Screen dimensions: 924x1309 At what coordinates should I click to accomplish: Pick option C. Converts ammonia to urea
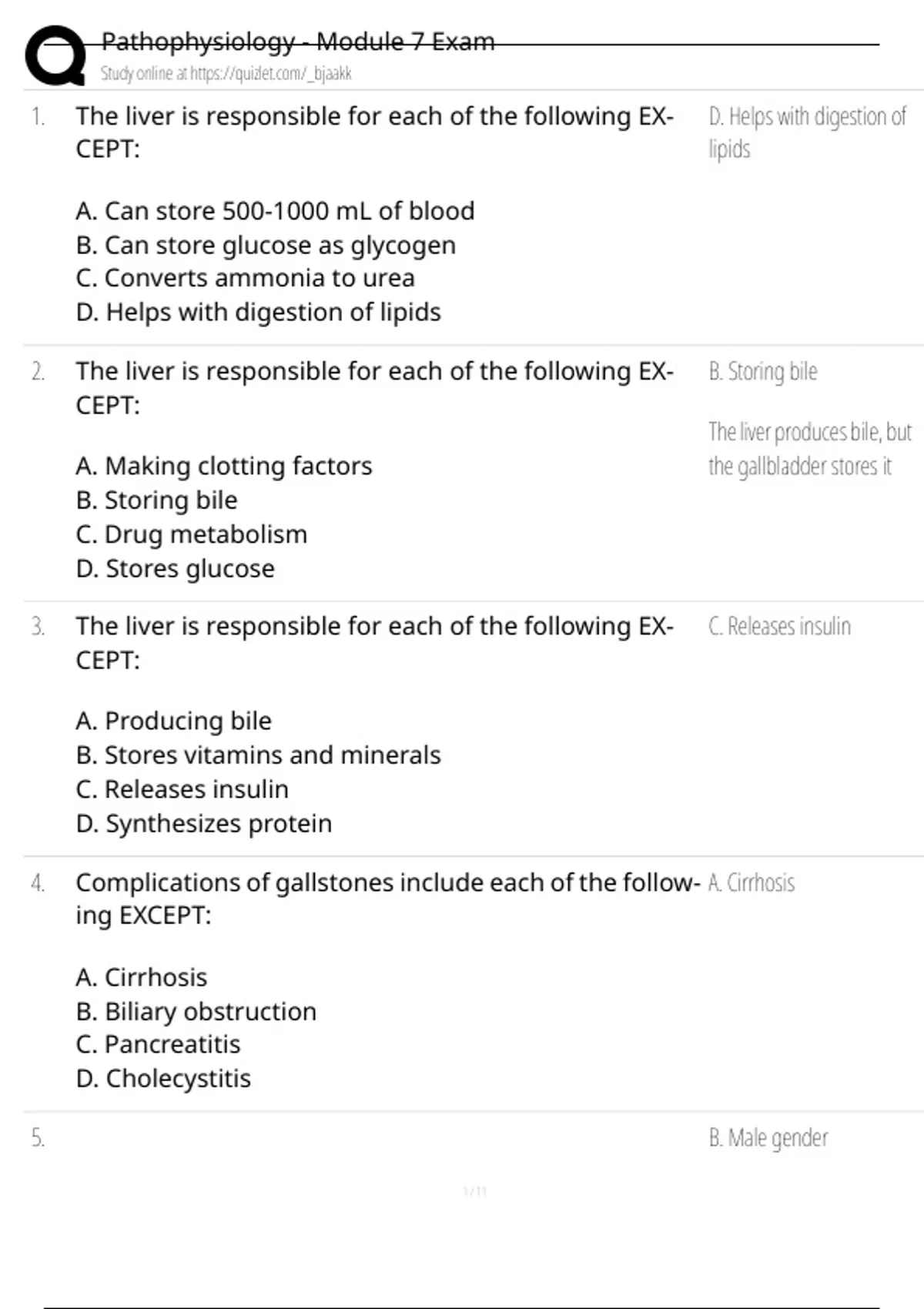coord(245,278)
